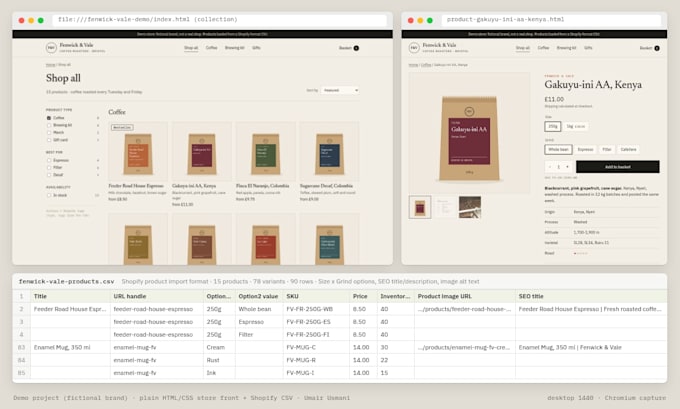Click the SEO title column header in CSV
The image size is (680, 409).
pyautogui.click(x=591, y=296)
